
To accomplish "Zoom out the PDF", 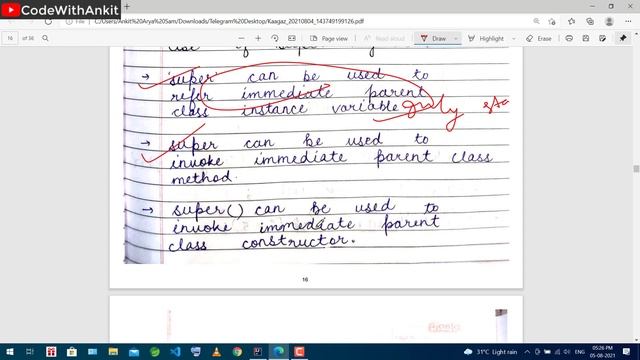I will pyautogui.click(x=241, y=38).
